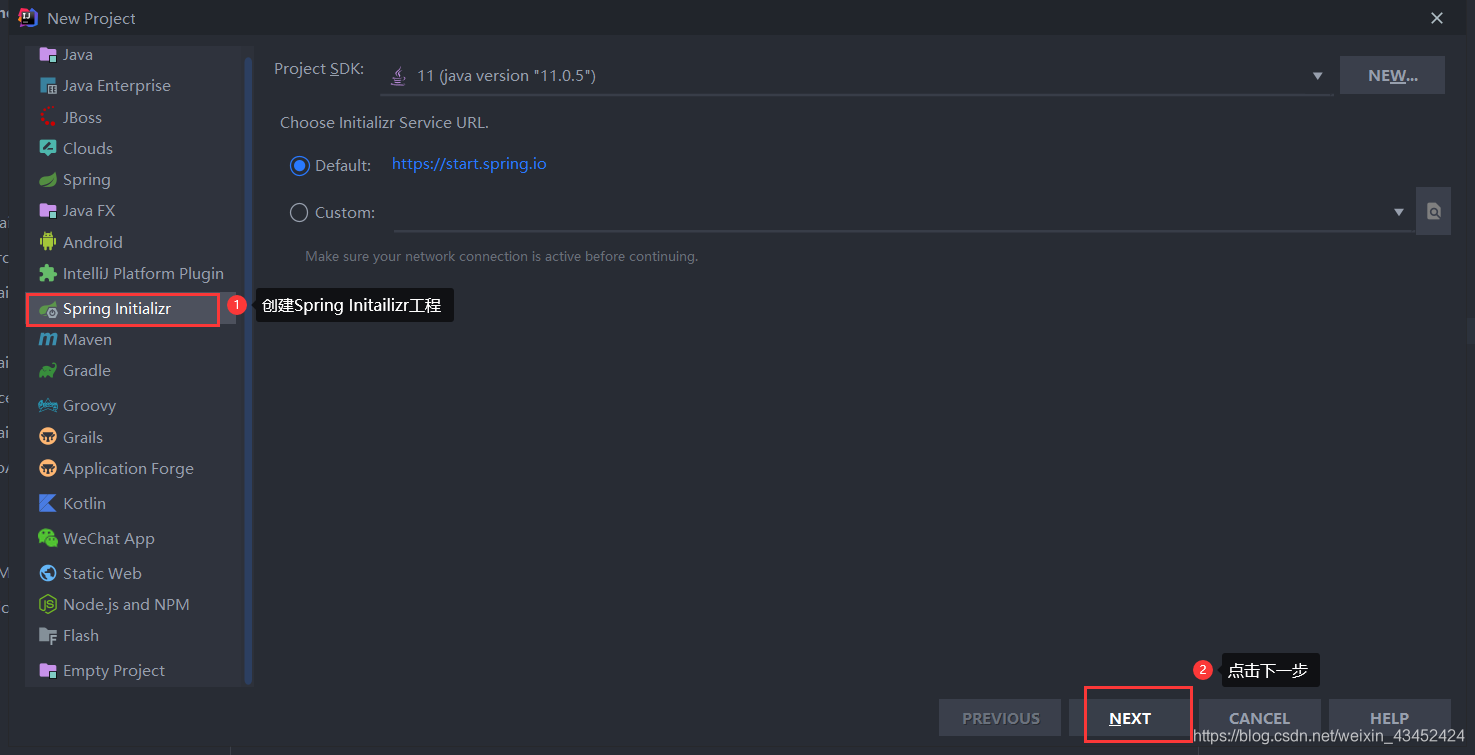Click the project type list scrollbar
Viewport: 1475px width, 755px height.
(x=248, y=370)
